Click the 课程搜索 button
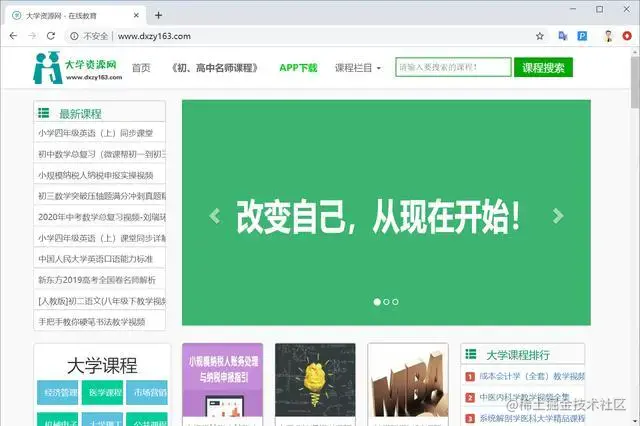Image resolution: width=640 pixels, height=426 pixels. pyautogui.click(x=543, y=67)
